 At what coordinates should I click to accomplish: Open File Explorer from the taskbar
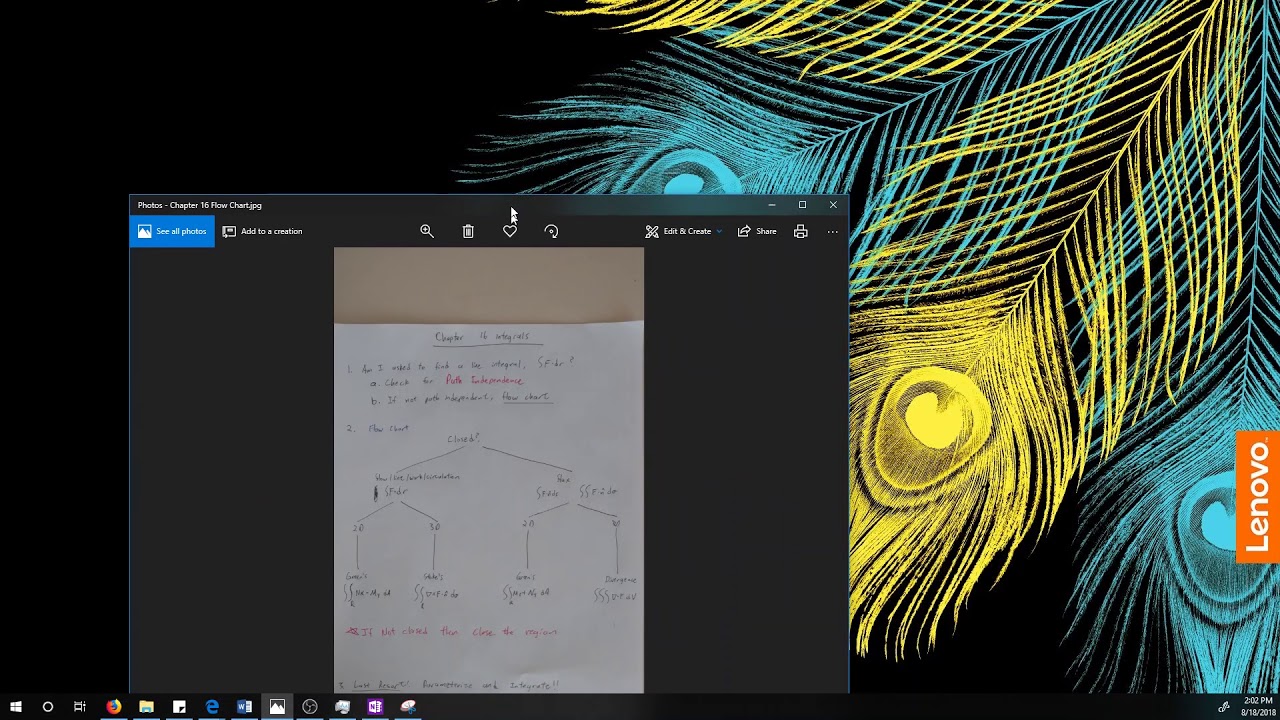[x=146, y=707]
